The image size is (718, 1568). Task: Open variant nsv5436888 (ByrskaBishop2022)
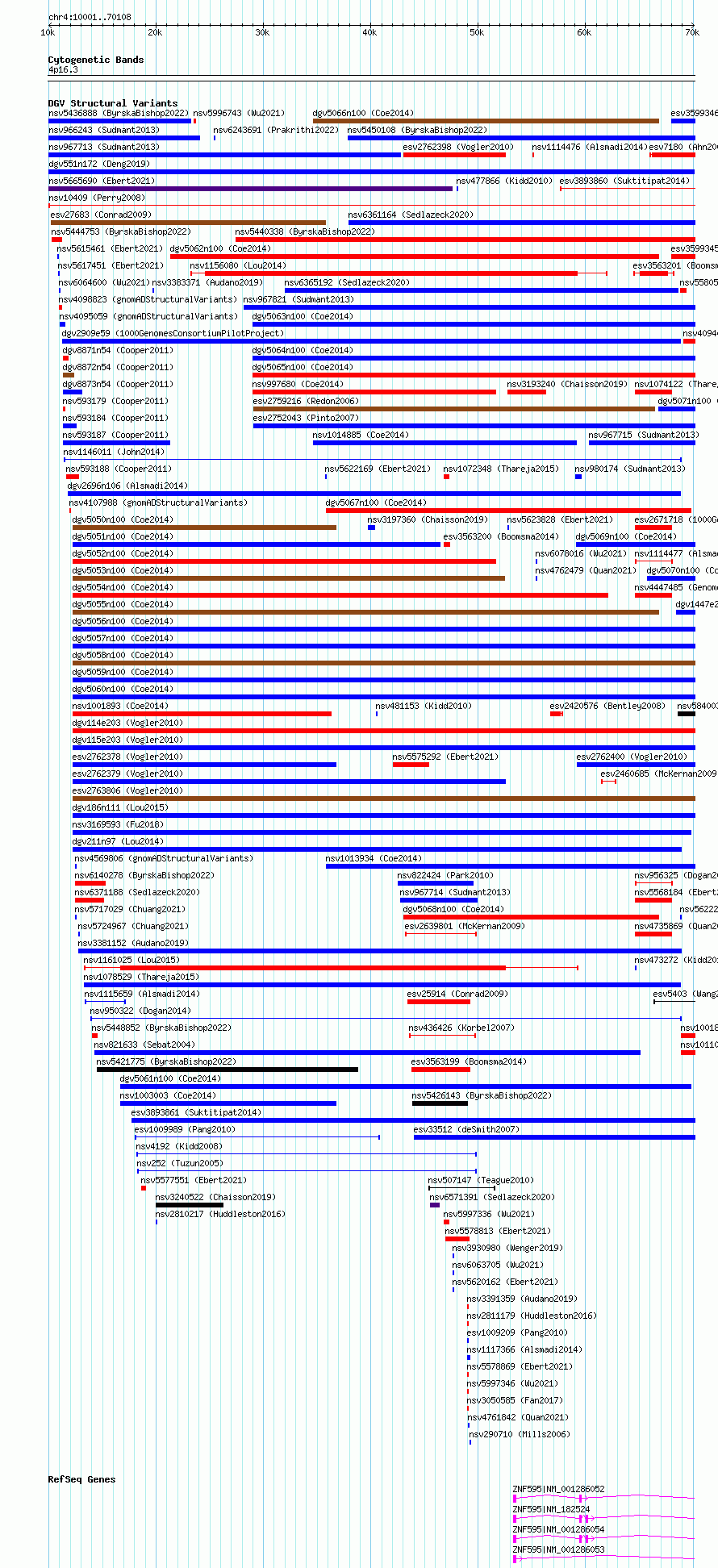[119, 113]
